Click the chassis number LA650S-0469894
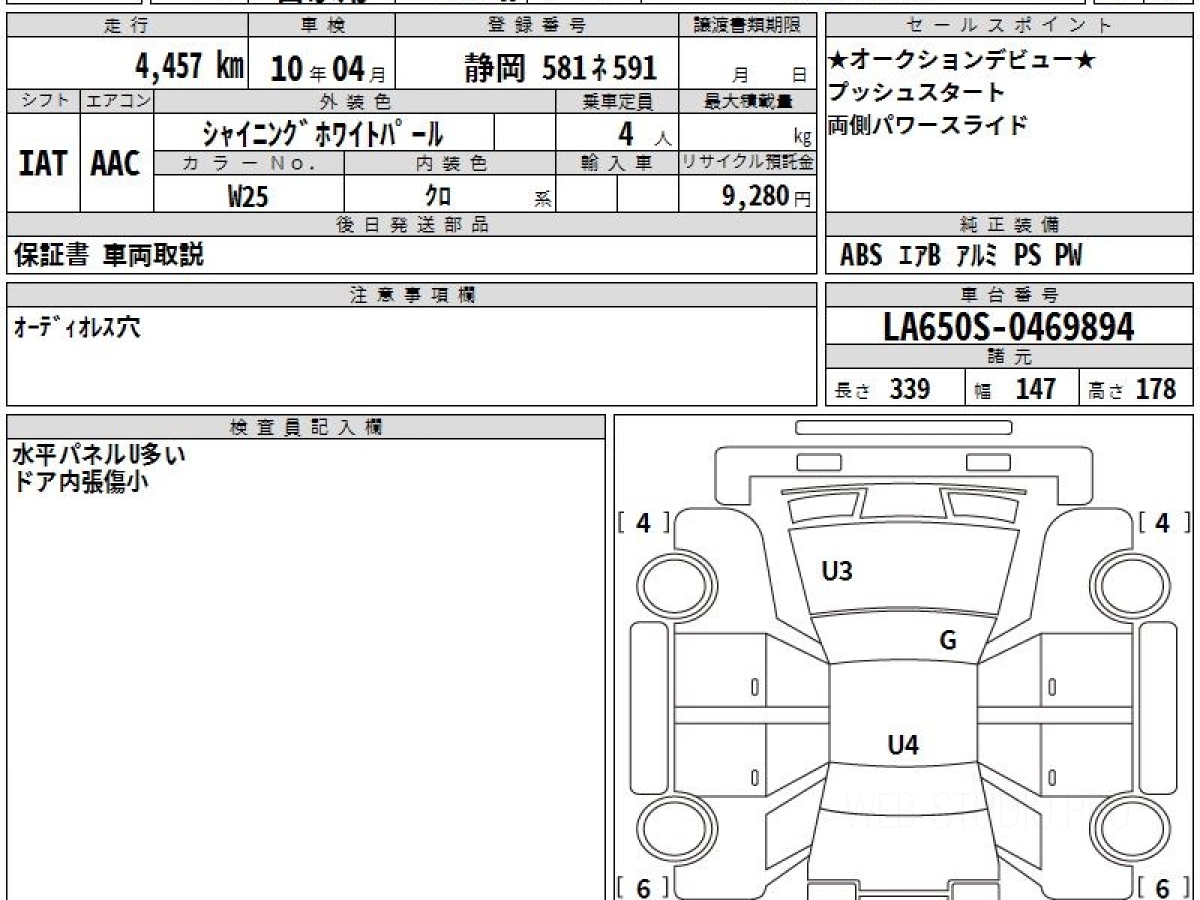The height and width of the screenshot is (900, 1200). [1009, 327]
